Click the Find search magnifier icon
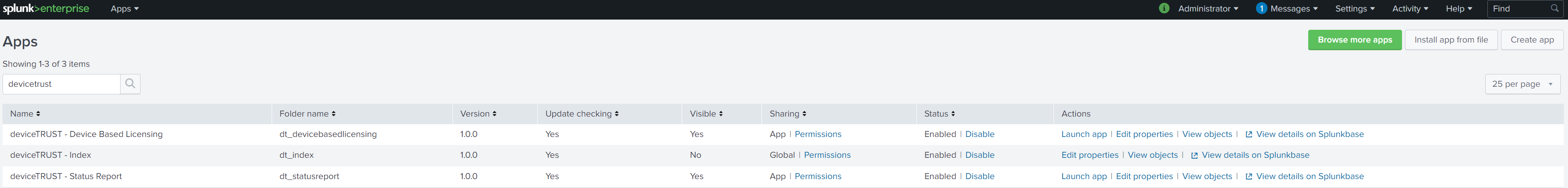The height and width of the screenshot is (188, 1568). (1554, 9)
